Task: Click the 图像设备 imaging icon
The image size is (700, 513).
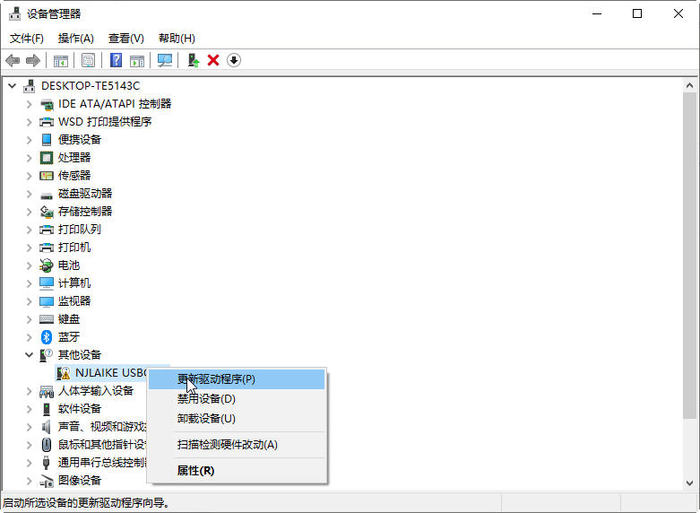Action: (x=46, y=481)
